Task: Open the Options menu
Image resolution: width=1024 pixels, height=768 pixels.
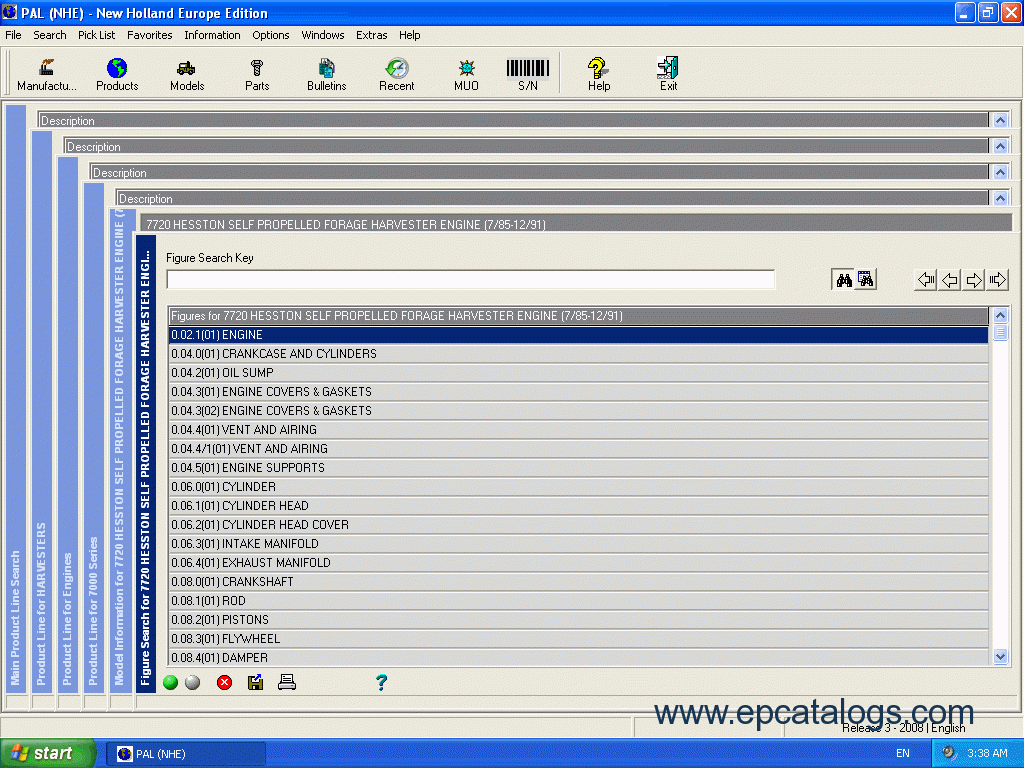Action: (270, 35)
